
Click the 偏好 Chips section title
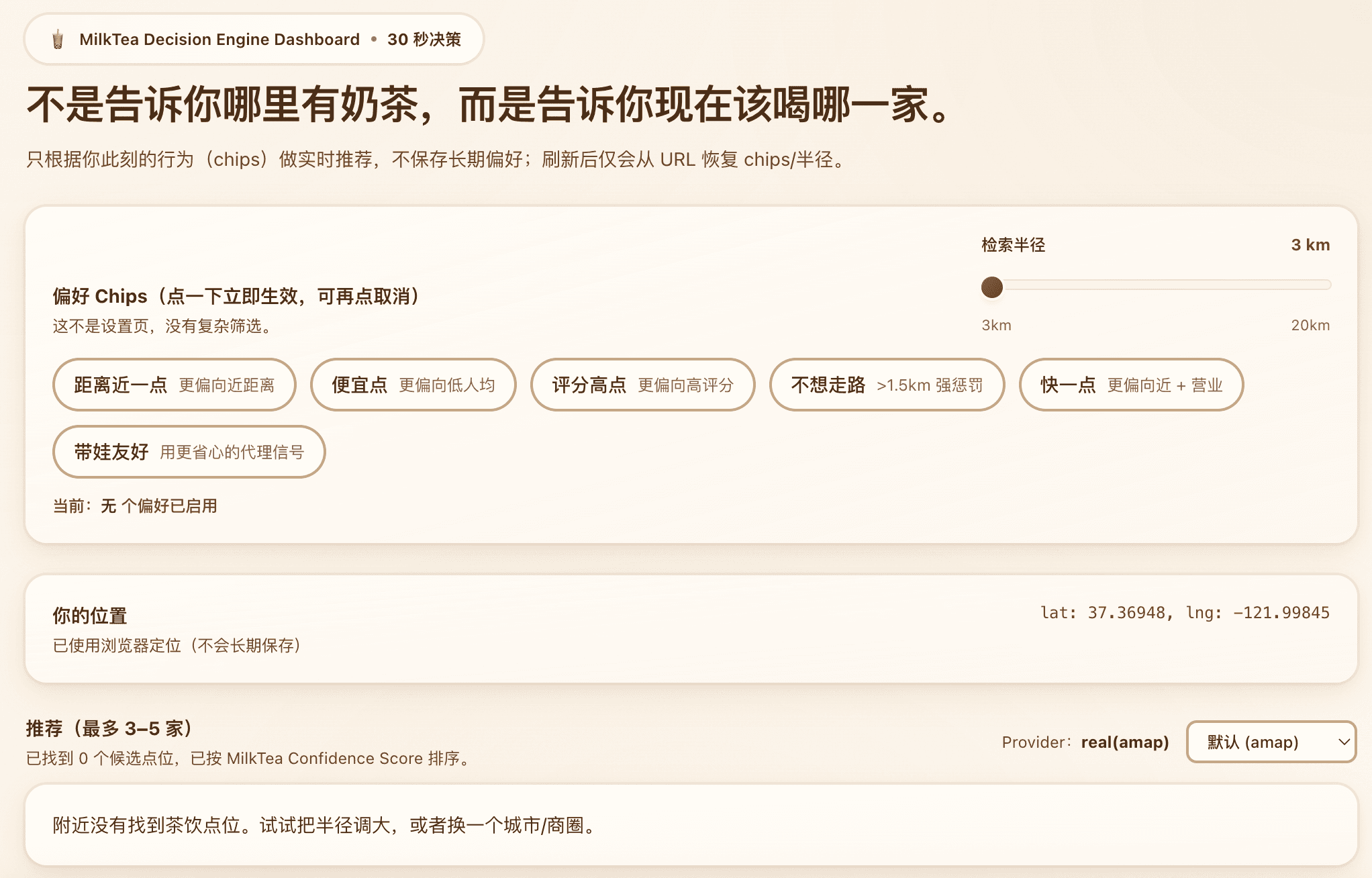coord(236,295)
